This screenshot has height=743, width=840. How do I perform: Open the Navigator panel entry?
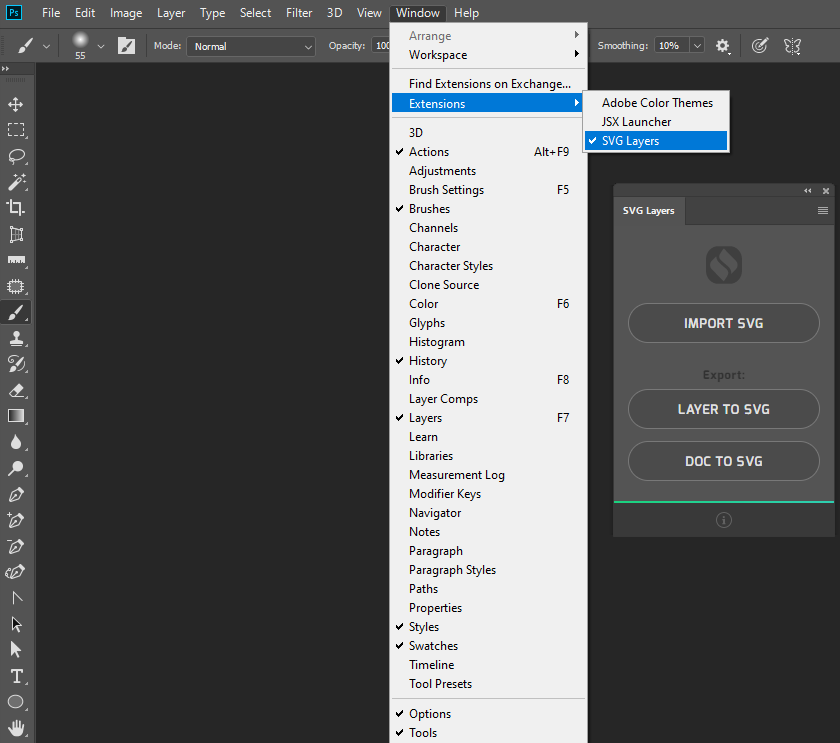489,513
